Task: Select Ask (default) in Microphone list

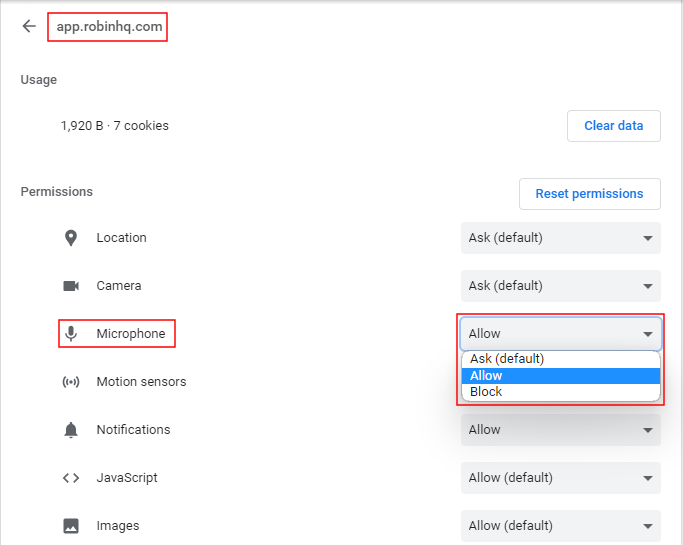Action: [x=507, y=359]
